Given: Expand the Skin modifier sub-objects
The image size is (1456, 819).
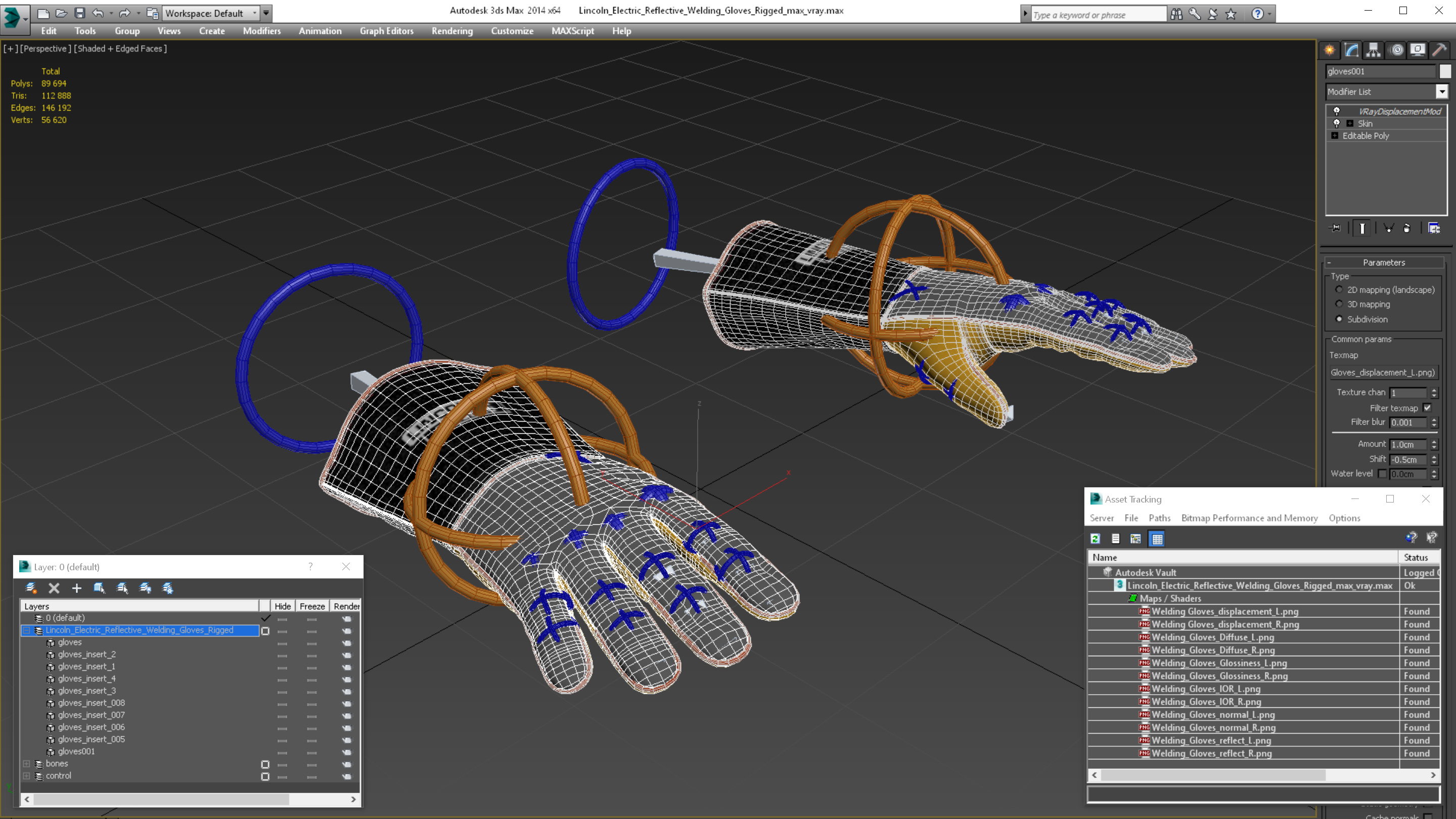Looking at the screenshot, I should 1350,123.
